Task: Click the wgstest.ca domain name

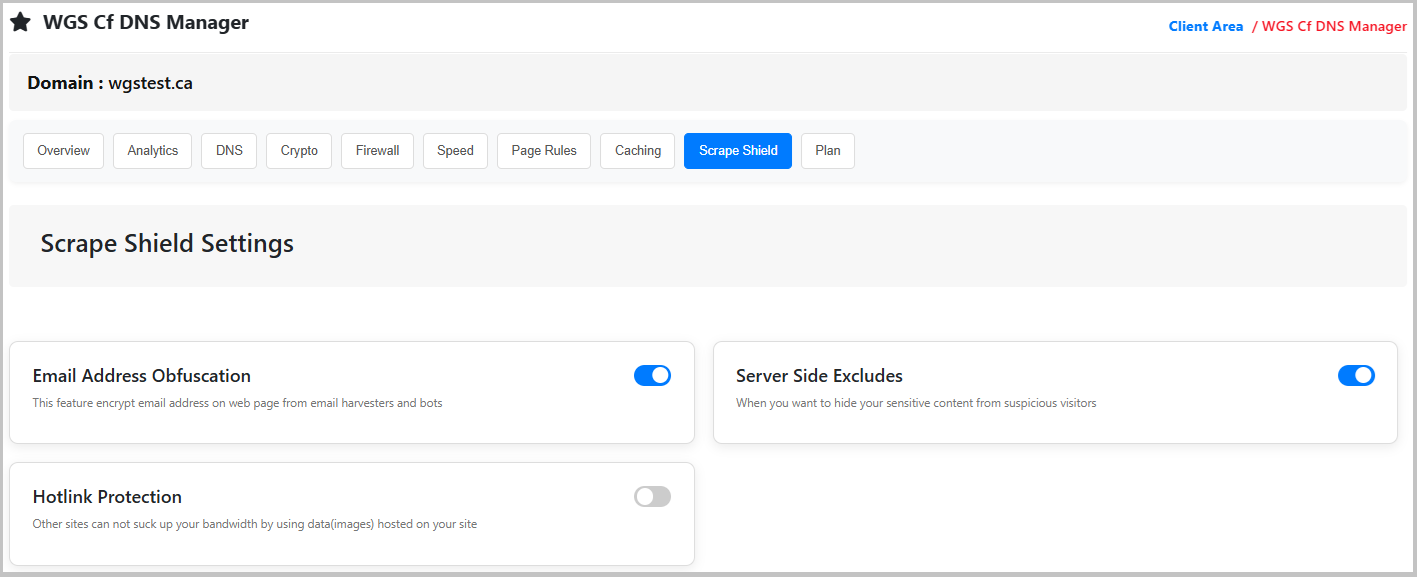Action: (x=151, y=83)
